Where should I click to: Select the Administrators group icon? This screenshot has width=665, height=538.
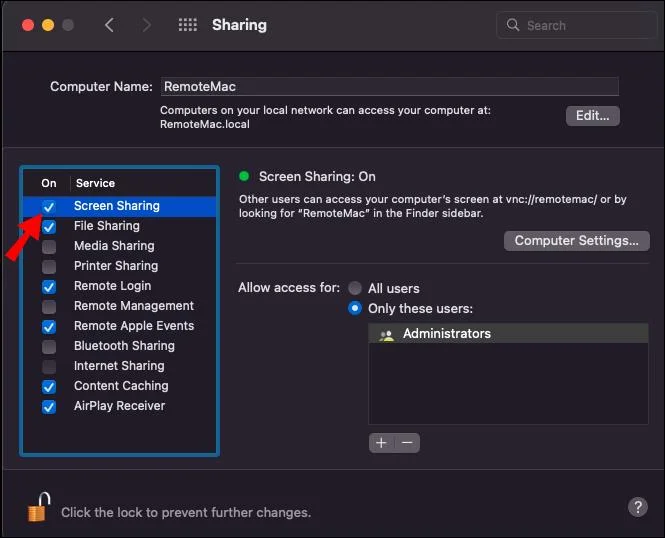(387, 335)
